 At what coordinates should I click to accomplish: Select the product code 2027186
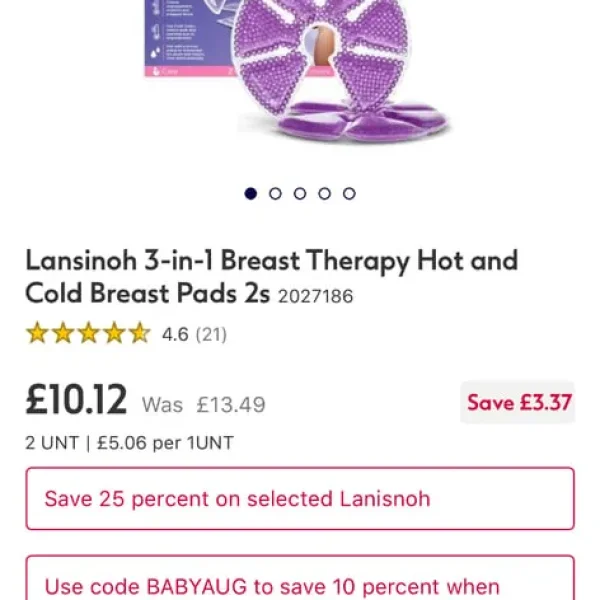pos(315,297)
